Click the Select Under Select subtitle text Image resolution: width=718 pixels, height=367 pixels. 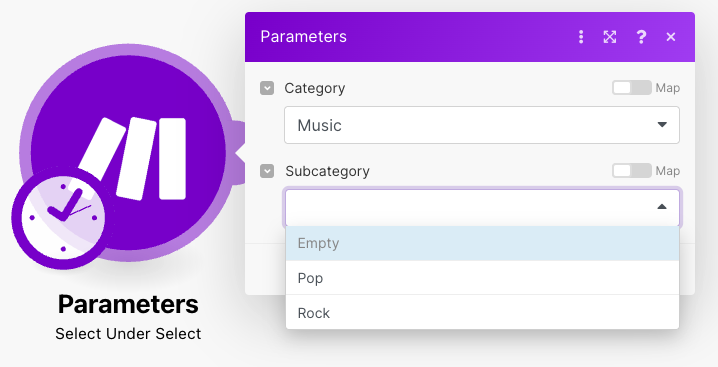[128, 334]
